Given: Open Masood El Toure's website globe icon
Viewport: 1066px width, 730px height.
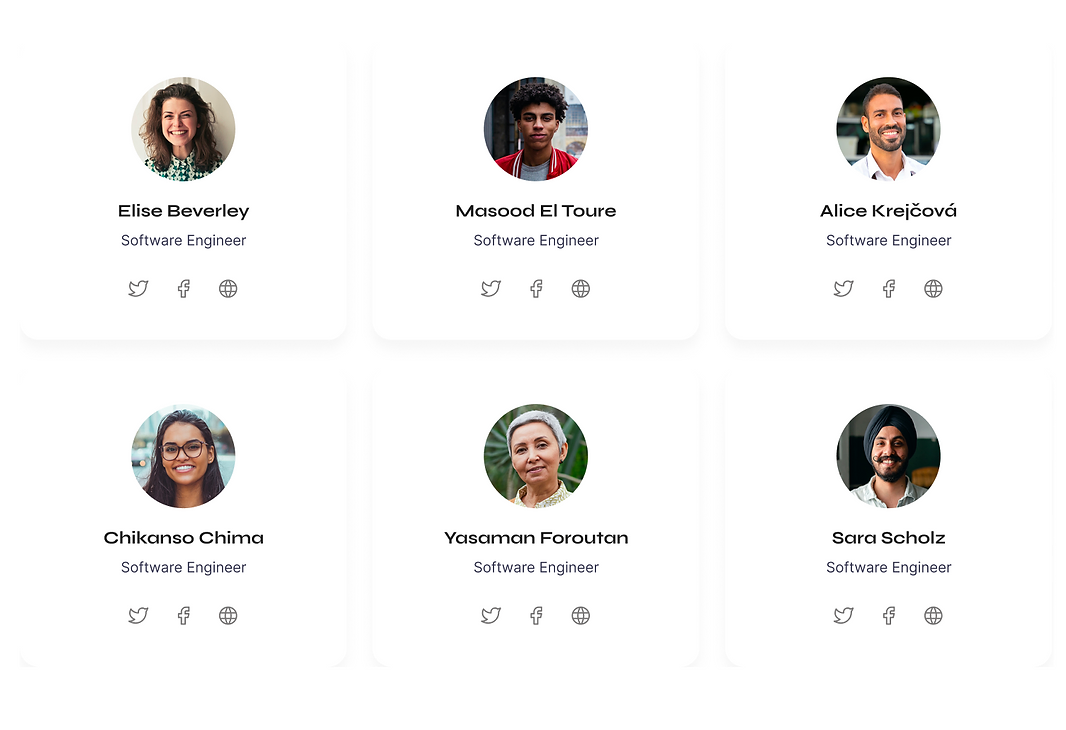Looking at the screenshot, I should (581, 289).
